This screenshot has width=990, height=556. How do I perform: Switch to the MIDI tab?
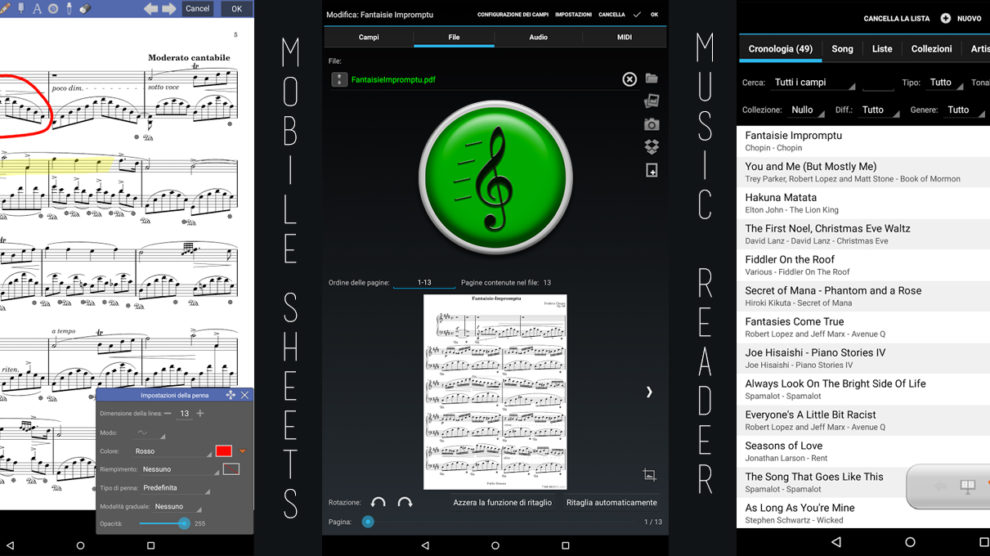tap(624, 37)
